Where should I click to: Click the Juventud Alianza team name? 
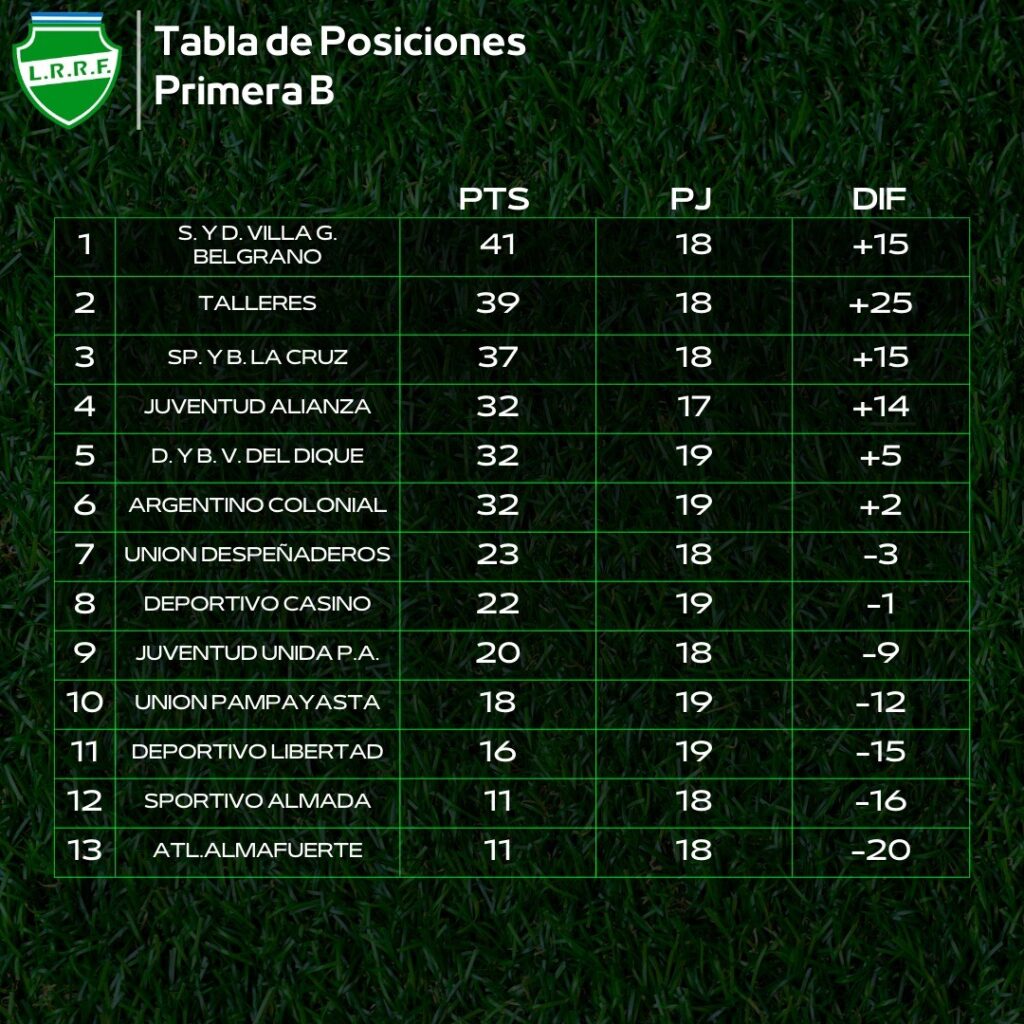[x=258, y=407]
